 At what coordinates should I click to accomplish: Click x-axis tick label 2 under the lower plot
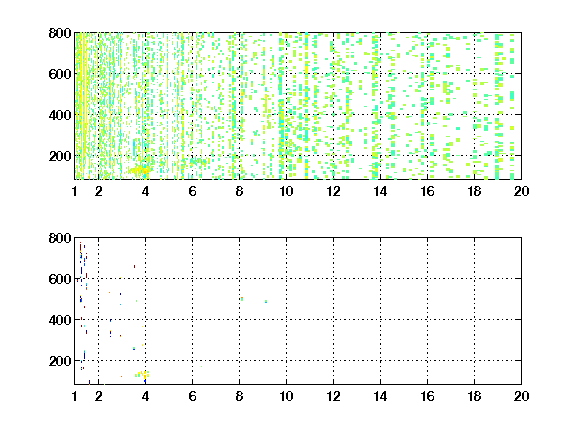pos(98,396)
